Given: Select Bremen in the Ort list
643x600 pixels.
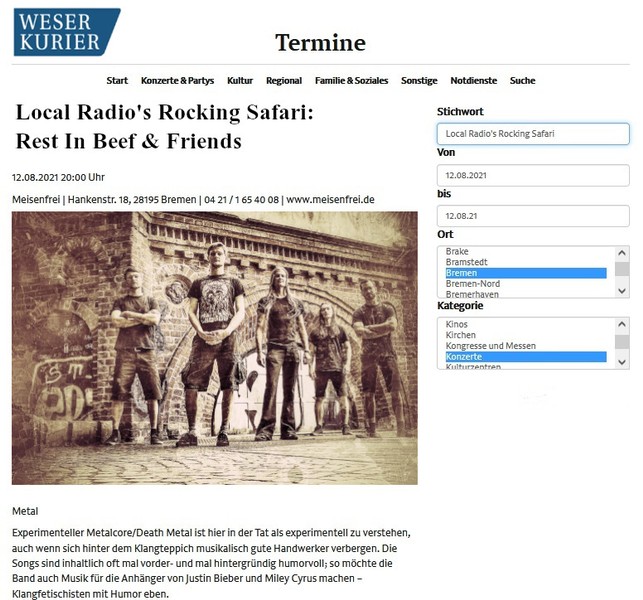Looking at the screenshot, I should (x=526, y=273).
